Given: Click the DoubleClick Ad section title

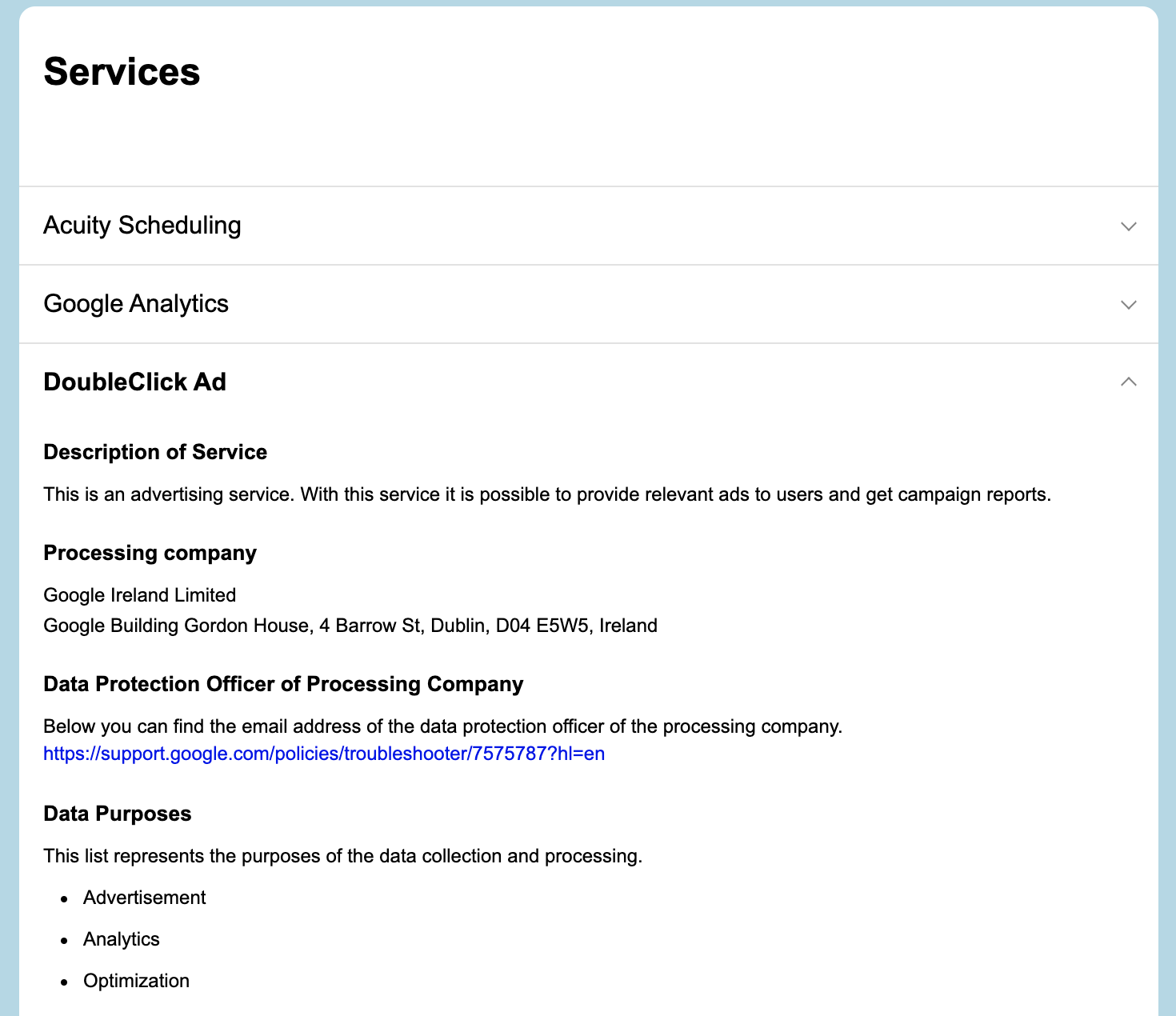Looking at the screenshot, I should (x=135, y=382).
